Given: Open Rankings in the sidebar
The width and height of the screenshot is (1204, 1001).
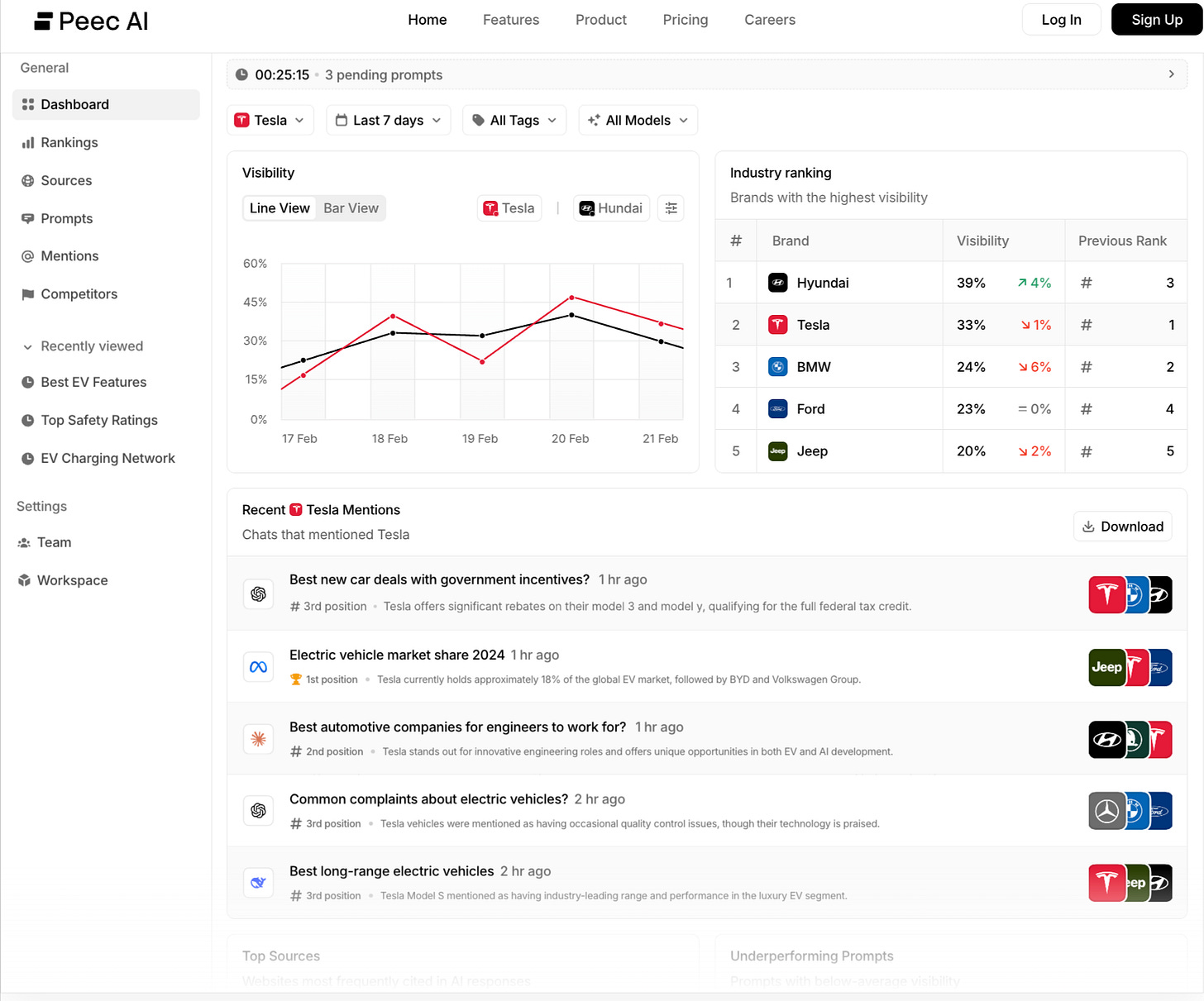Looking at the screenshot, I should [x=106, y=143].
